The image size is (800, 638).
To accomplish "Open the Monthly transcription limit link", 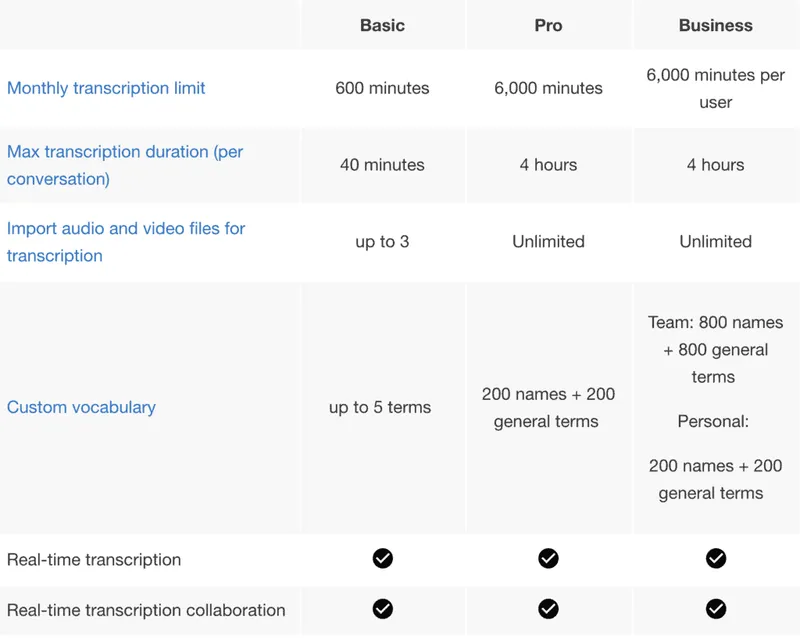I will tap(106, 88).
